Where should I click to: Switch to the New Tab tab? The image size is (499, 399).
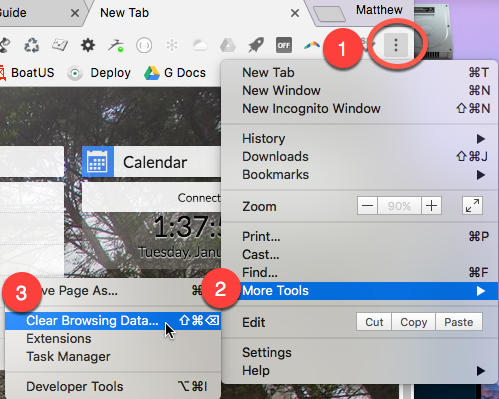coord(197,13)
